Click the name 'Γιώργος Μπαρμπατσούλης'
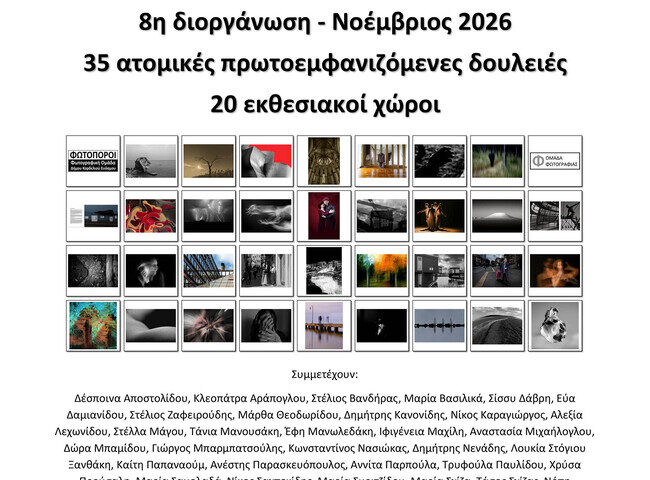Viewport: 650px width, 480px height. [x=217, y=448]
